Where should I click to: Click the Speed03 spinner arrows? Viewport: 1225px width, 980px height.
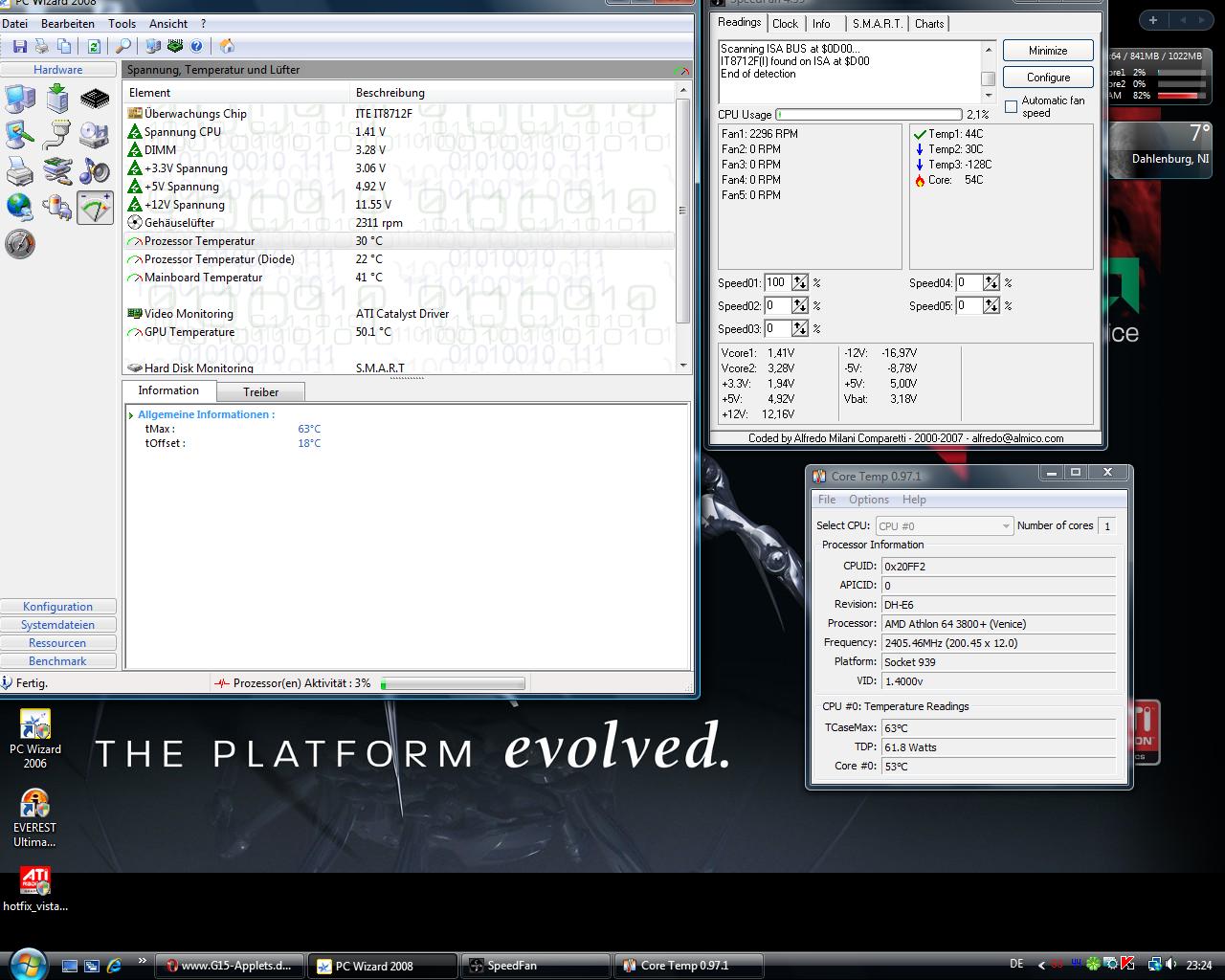point(800,328)
